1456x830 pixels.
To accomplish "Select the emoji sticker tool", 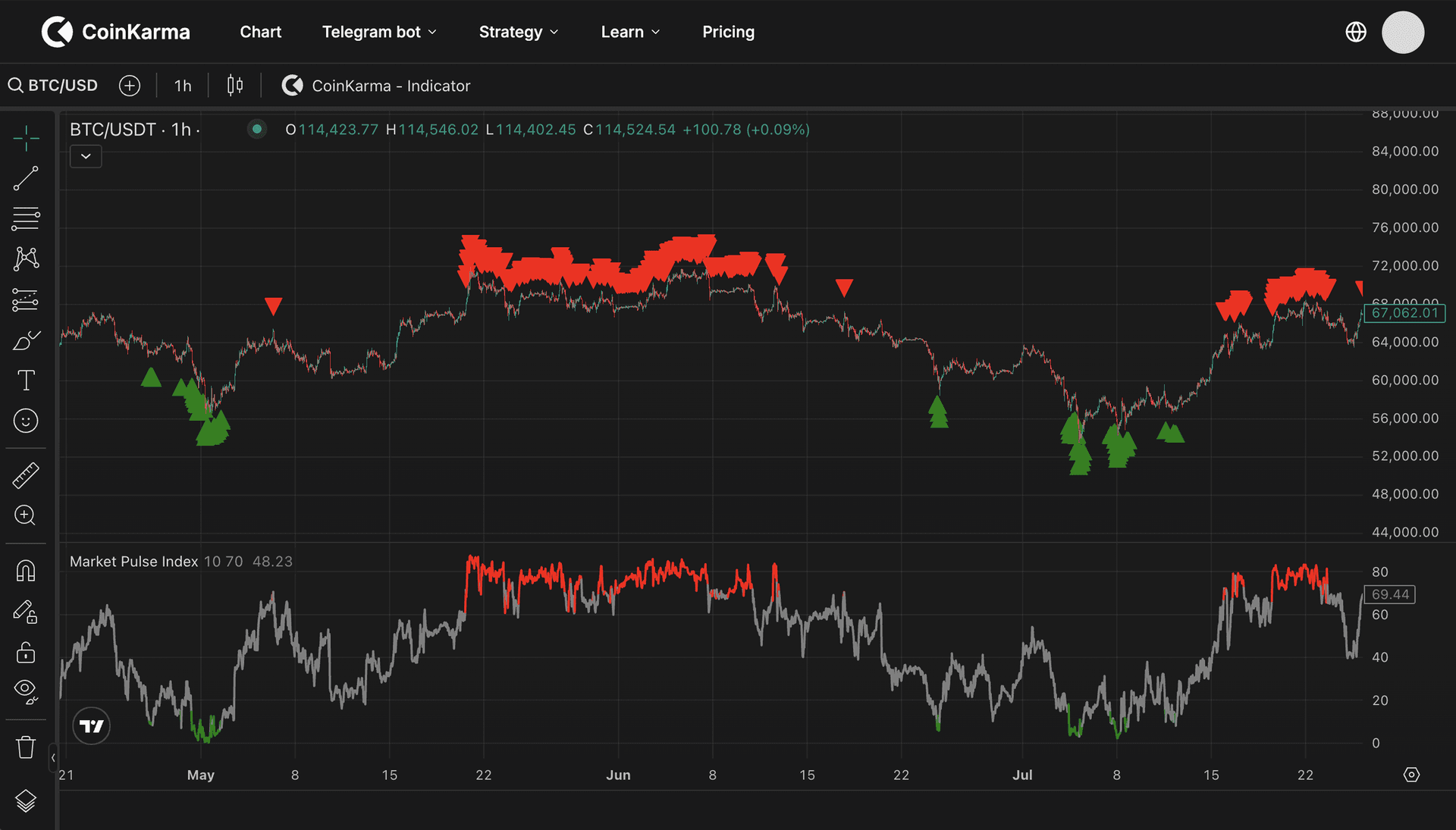I will tap(26, 421).
